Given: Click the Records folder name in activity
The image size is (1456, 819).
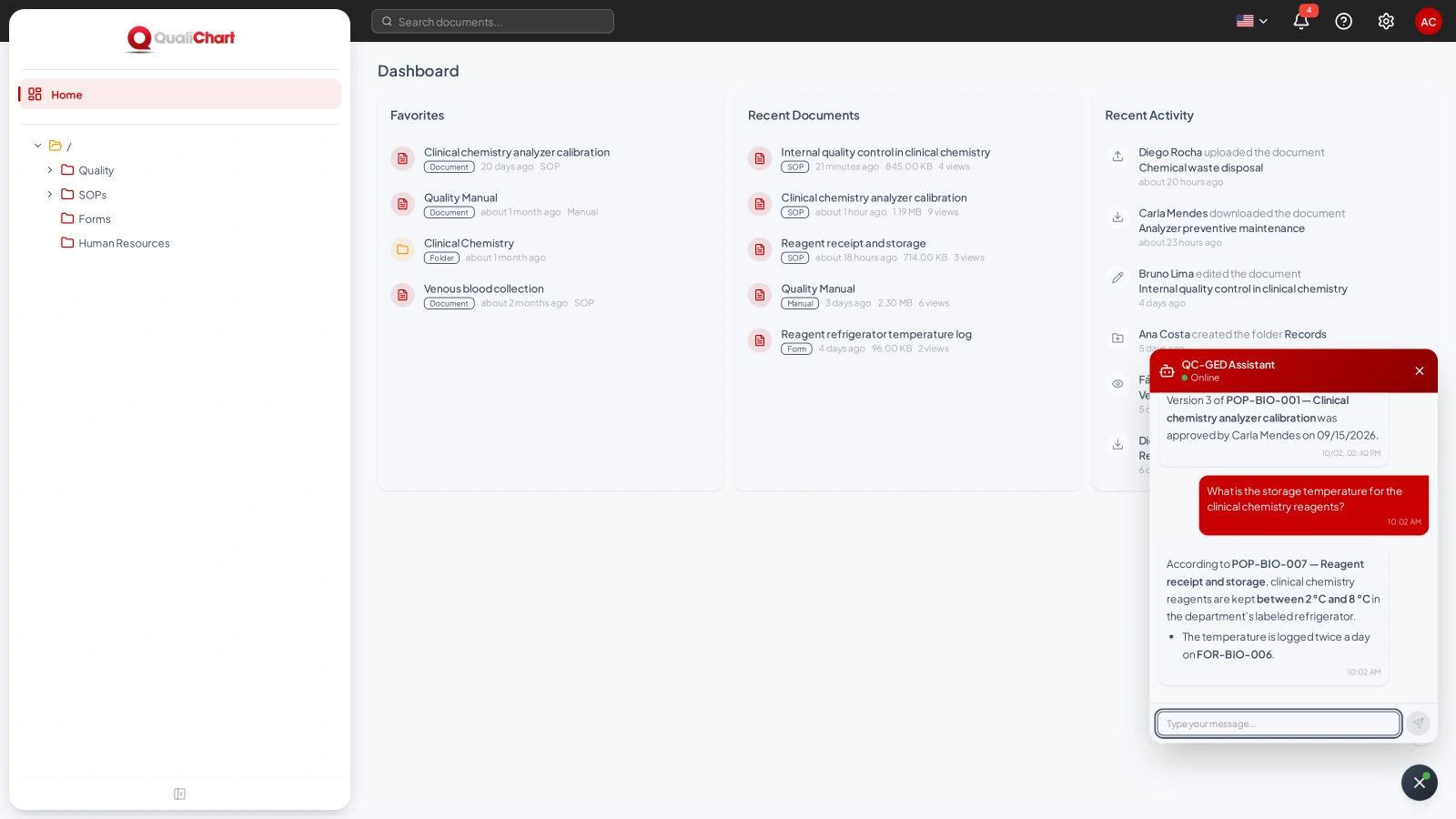Looking at the screenshot, I should coord(1305,334).
